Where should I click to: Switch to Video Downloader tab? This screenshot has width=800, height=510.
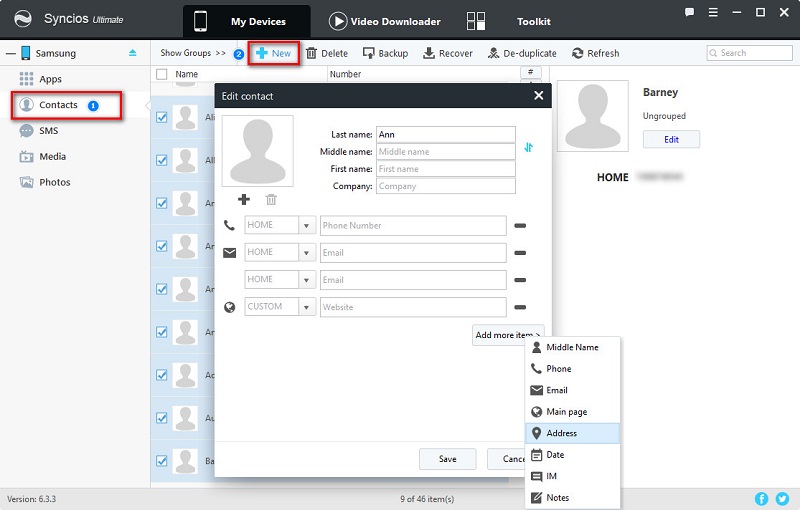(x=385, y=21)
